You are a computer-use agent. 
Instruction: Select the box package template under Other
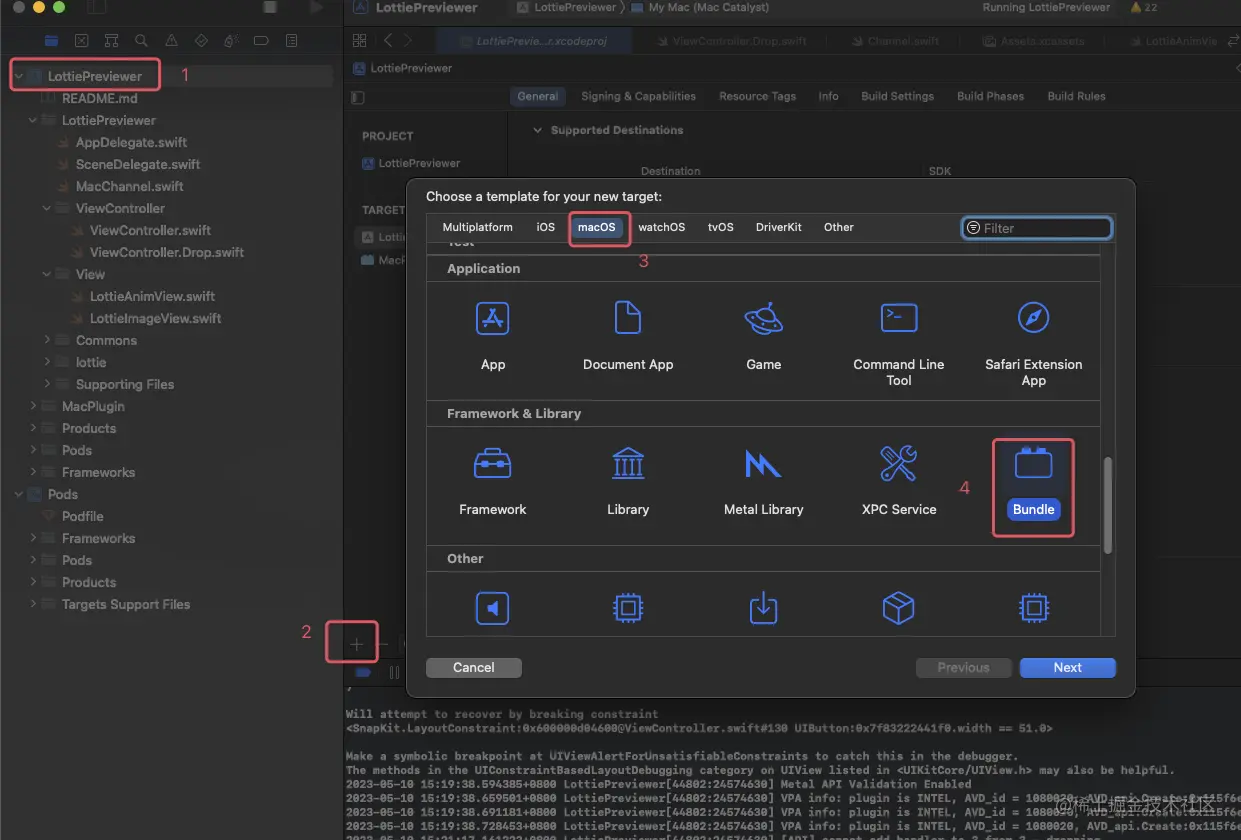point(898,608)
